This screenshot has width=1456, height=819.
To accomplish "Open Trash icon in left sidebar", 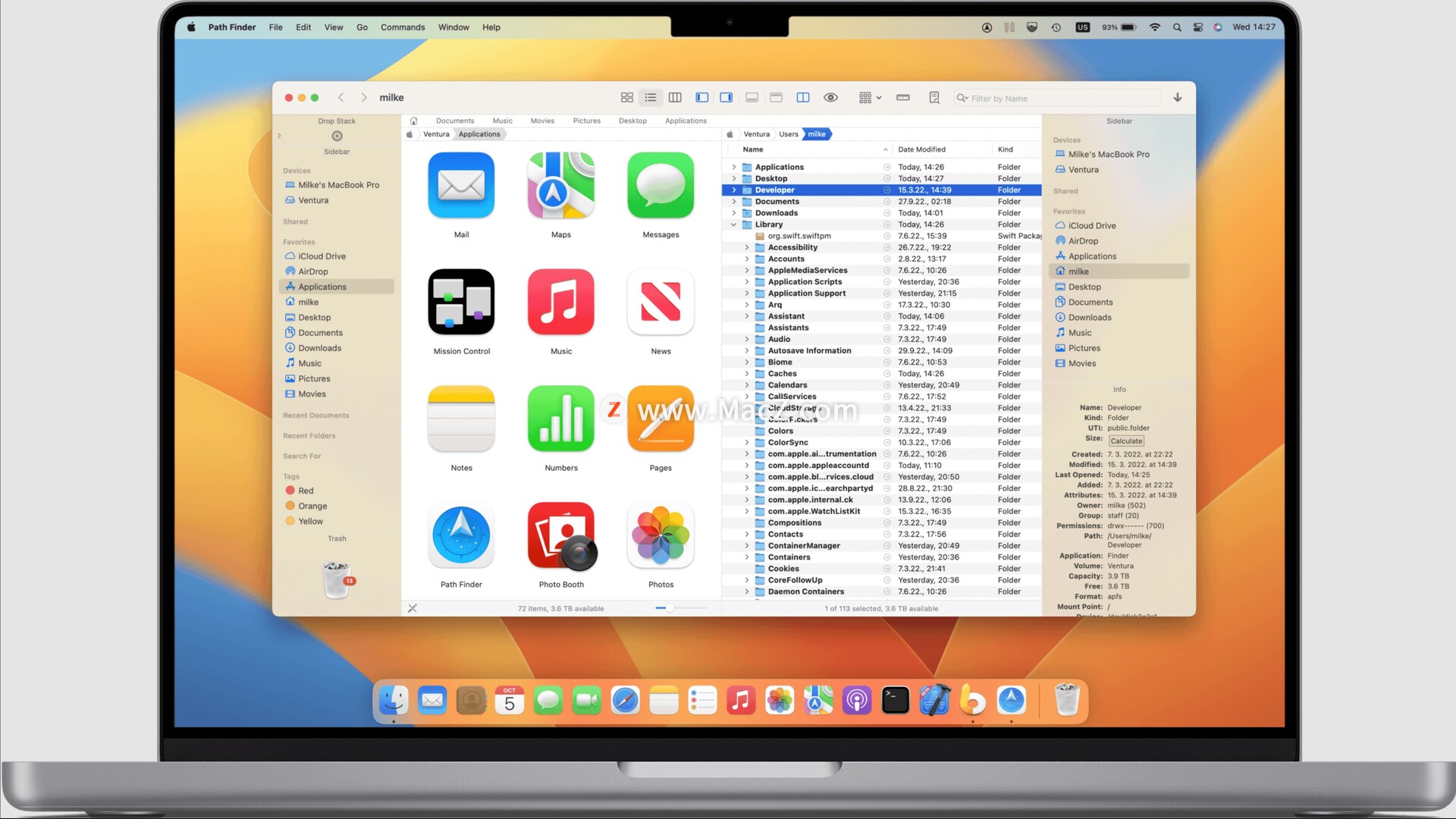I will (x=337, y=580).
